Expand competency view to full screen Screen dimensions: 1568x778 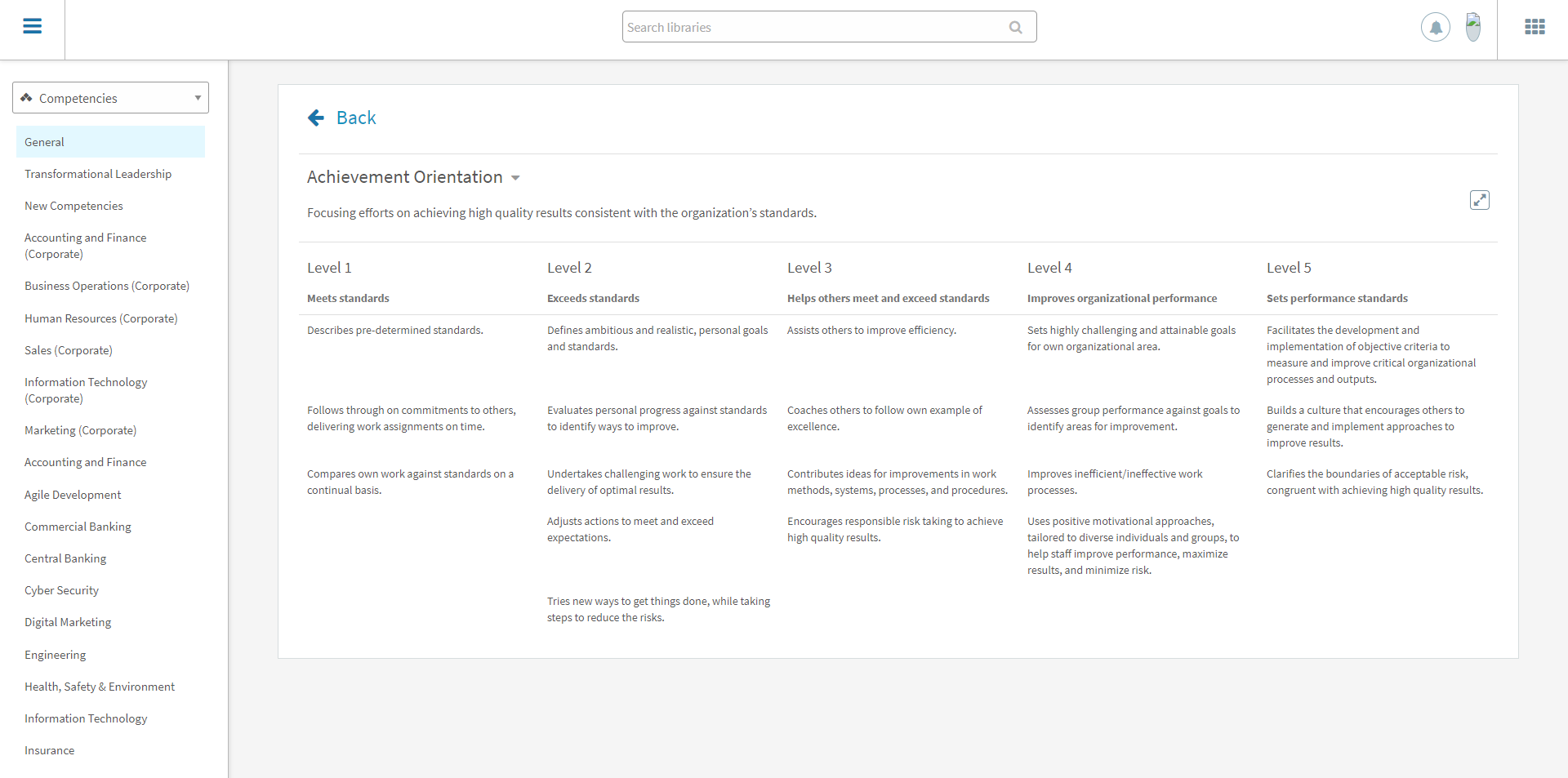point(1479,200)
